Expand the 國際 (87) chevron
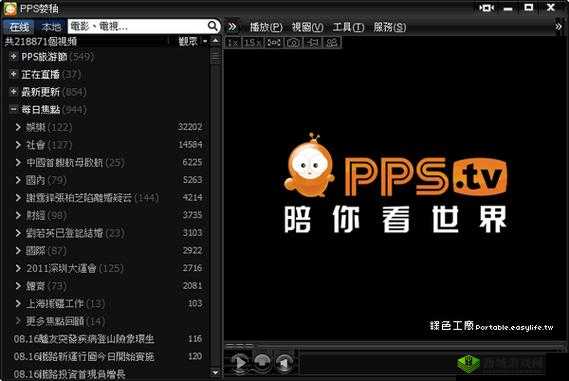The width and height of the screenshot is (569, 381). [18, 250]
